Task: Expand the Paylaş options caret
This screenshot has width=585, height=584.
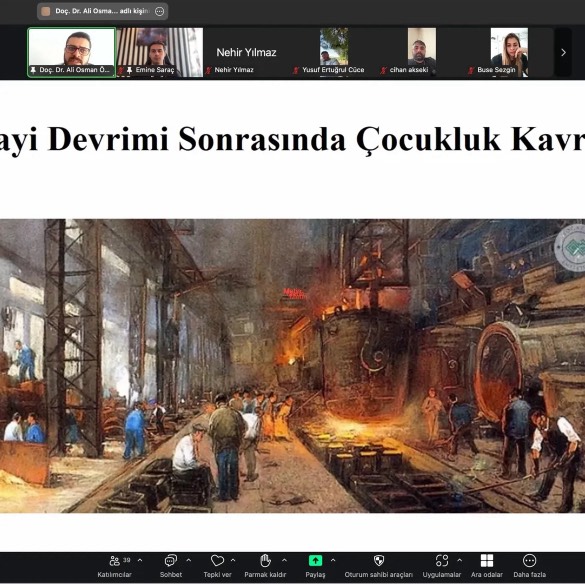Action: tap(333, 560)
